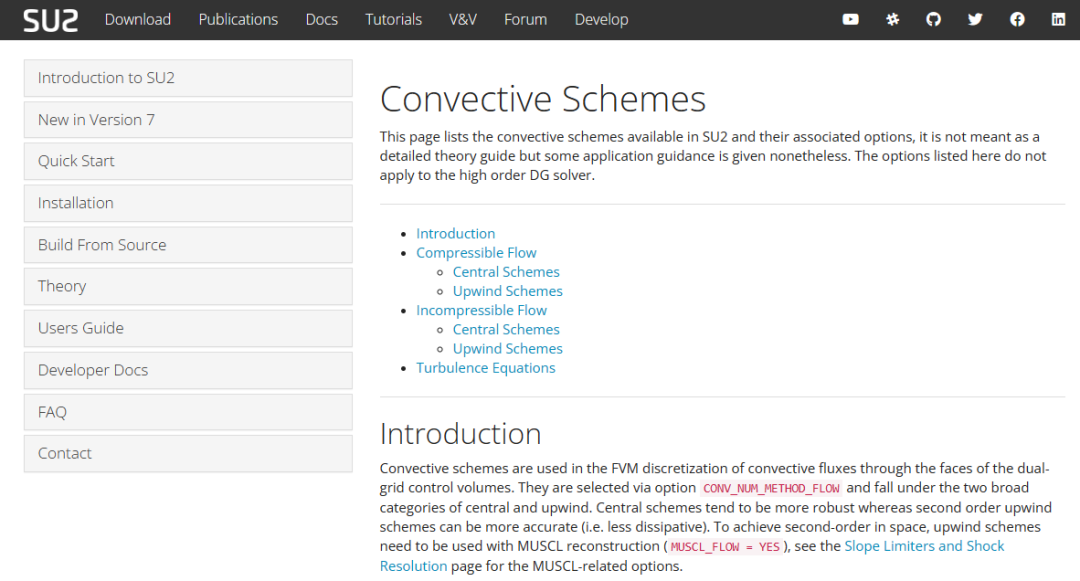Click the SU2 logo
1080x581 pixels.
click(x=51, y=19)
